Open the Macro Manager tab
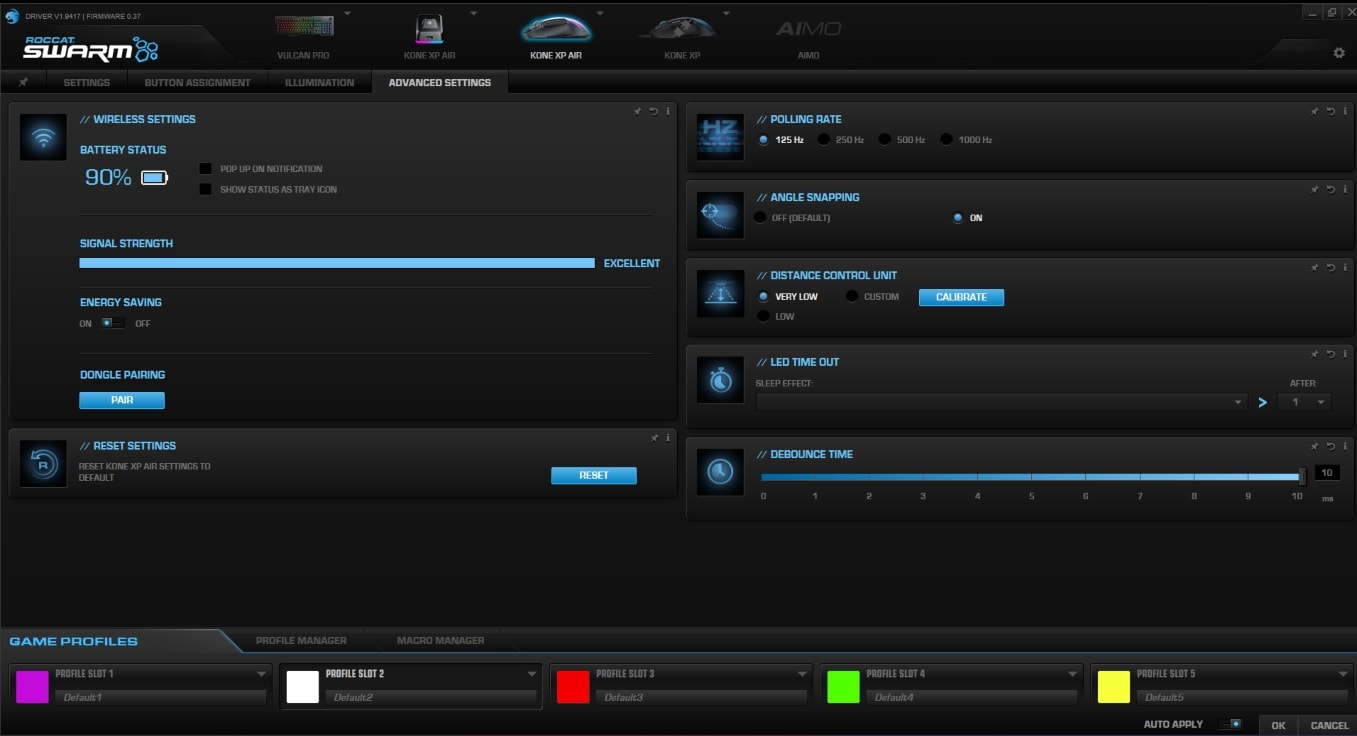 tap(440, 640)
